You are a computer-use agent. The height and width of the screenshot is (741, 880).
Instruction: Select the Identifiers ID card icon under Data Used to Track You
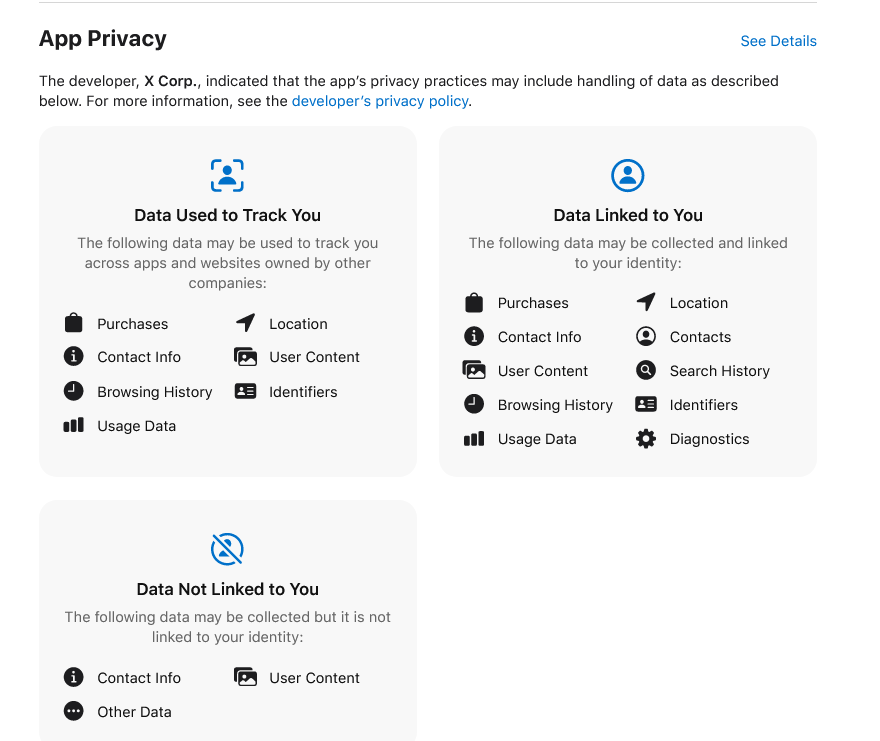(245, 391)
